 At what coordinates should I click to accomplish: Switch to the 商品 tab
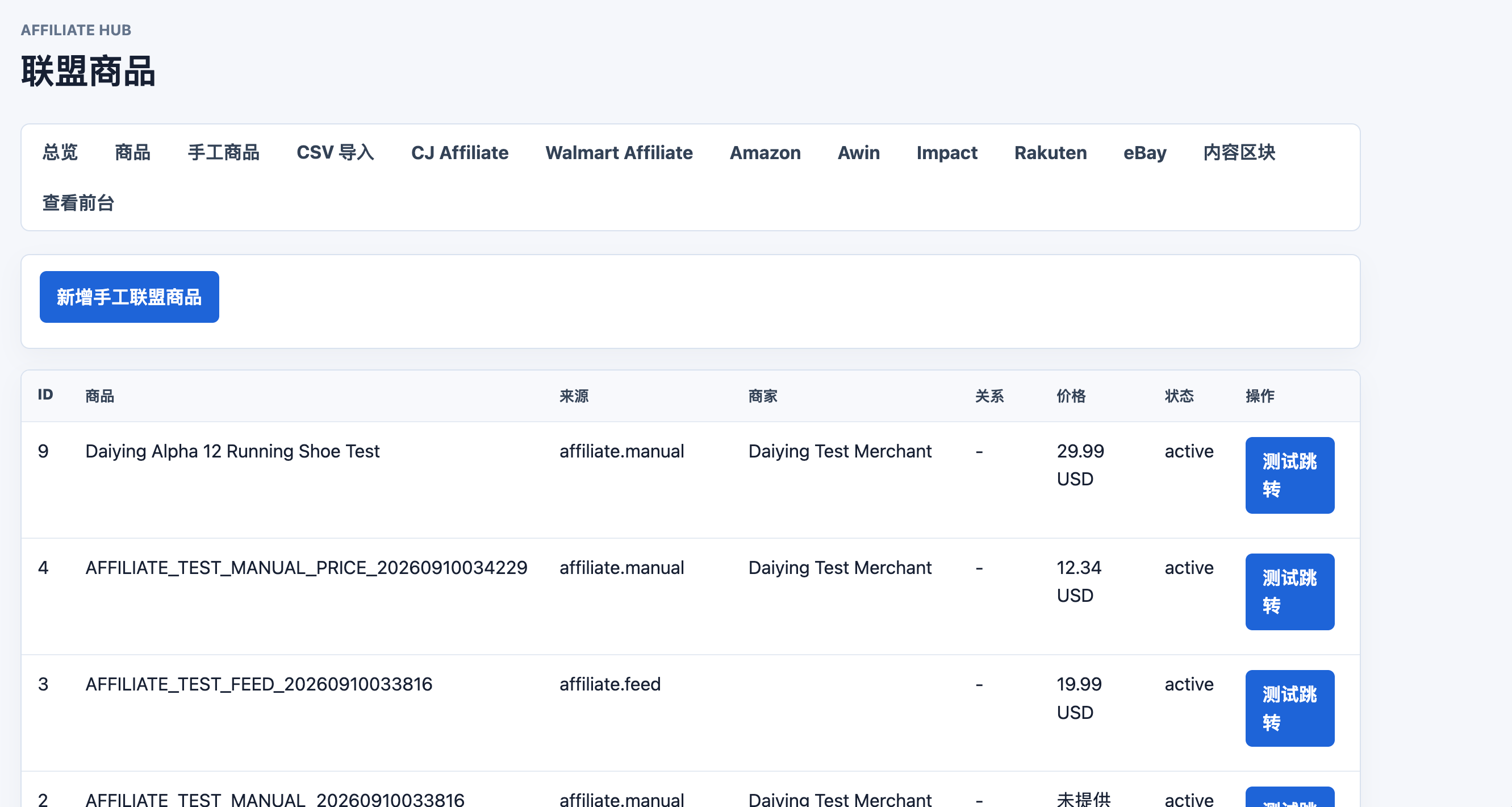point(133,152)
